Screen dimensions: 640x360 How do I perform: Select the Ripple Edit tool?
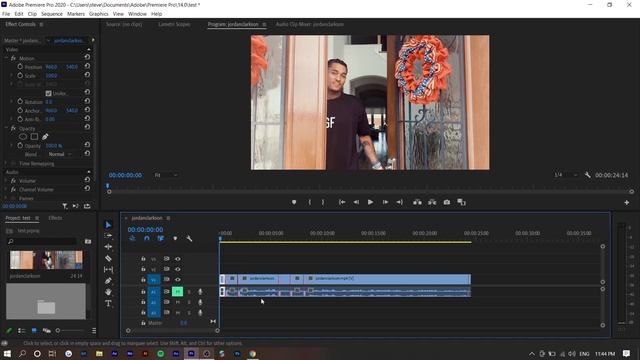108,247
